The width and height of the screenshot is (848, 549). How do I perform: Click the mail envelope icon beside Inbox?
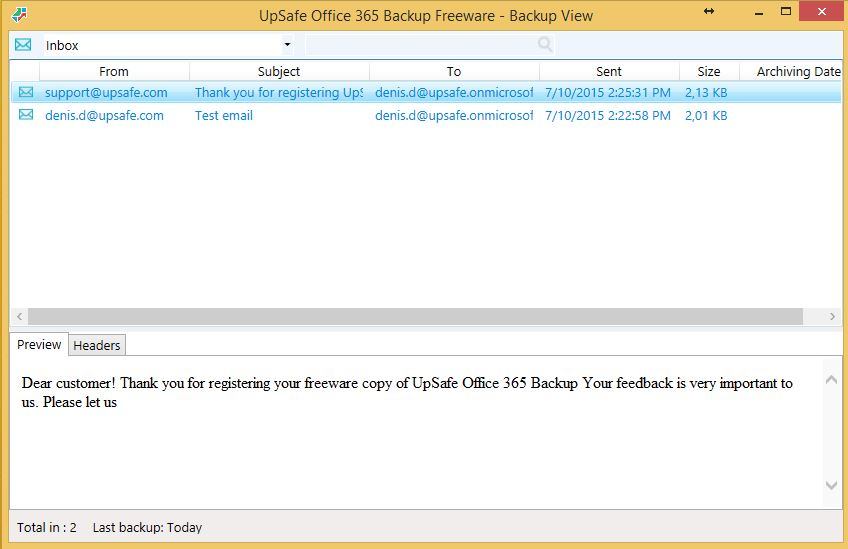point(23,44)
